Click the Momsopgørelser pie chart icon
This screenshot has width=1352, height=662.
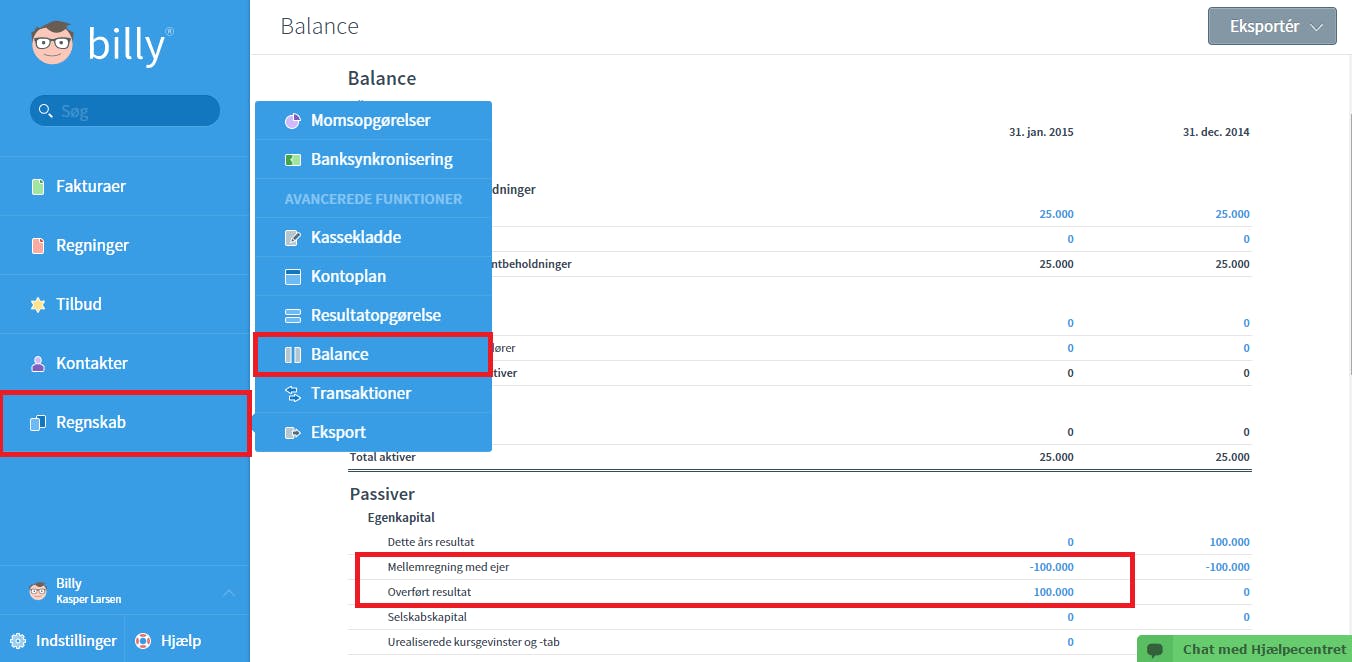click(293, 121)
